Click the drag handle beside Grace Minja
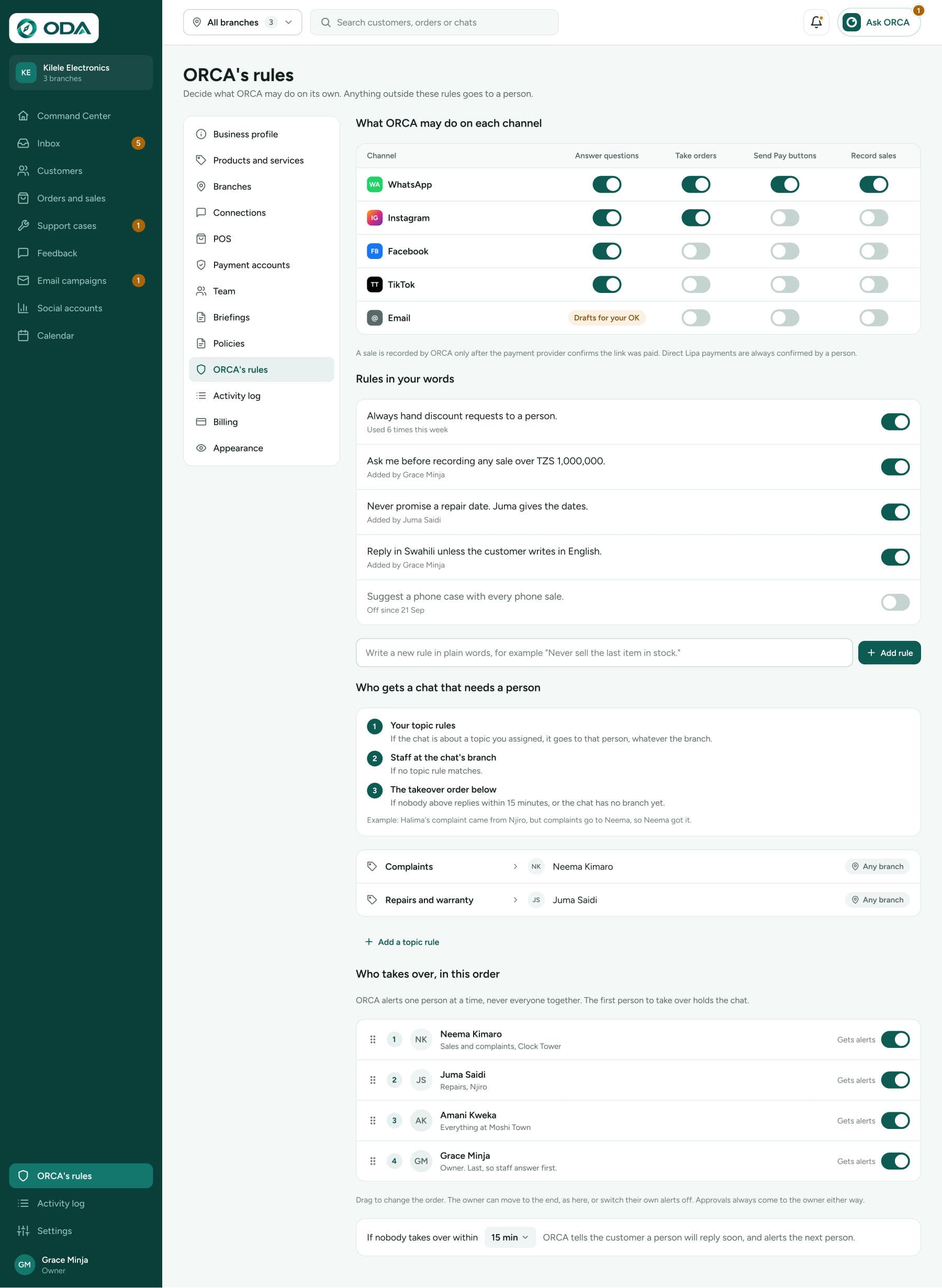The image size is (942, 1288). coord(373,1161)
